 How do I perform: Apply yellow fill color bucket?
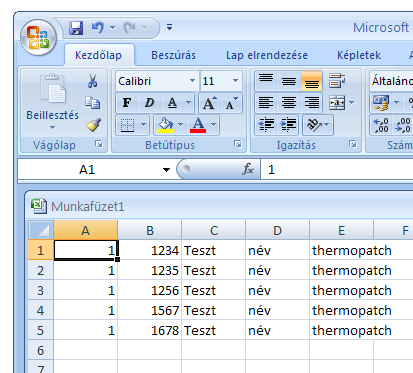[x=165, y=125]
